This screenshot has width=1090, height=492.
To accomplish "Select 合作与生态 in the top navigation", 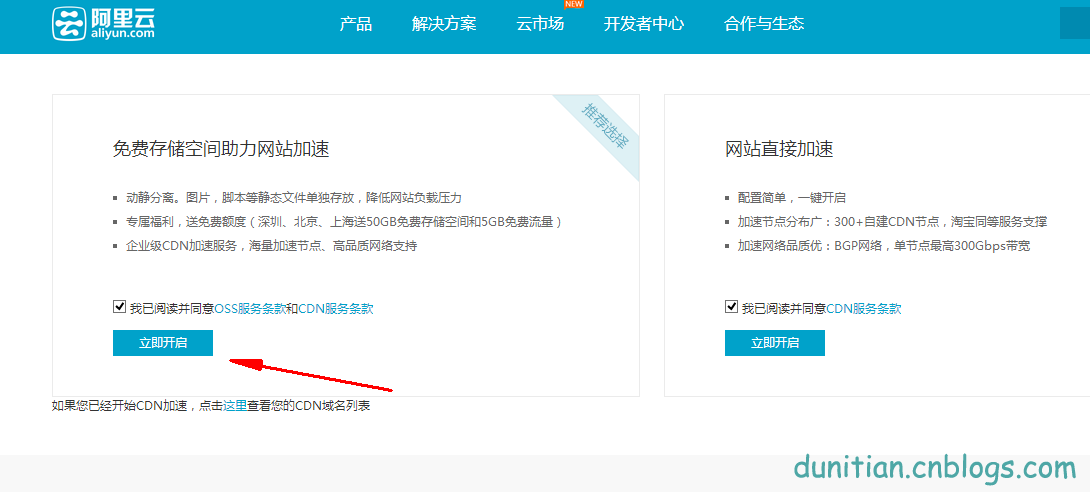I will point(764,23).
